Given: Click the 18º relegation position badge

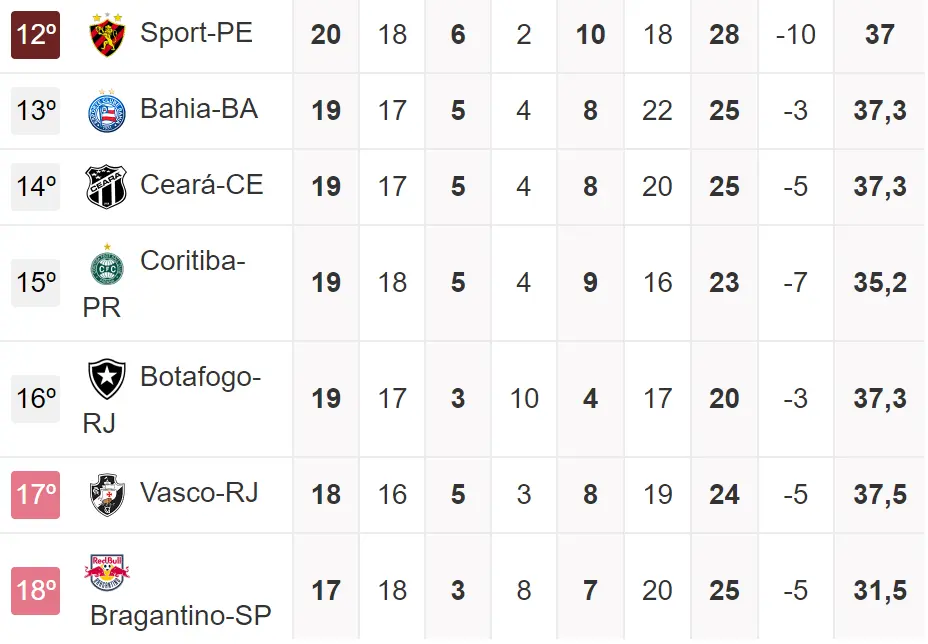Looking at the screenshot, I should point(36,591).
